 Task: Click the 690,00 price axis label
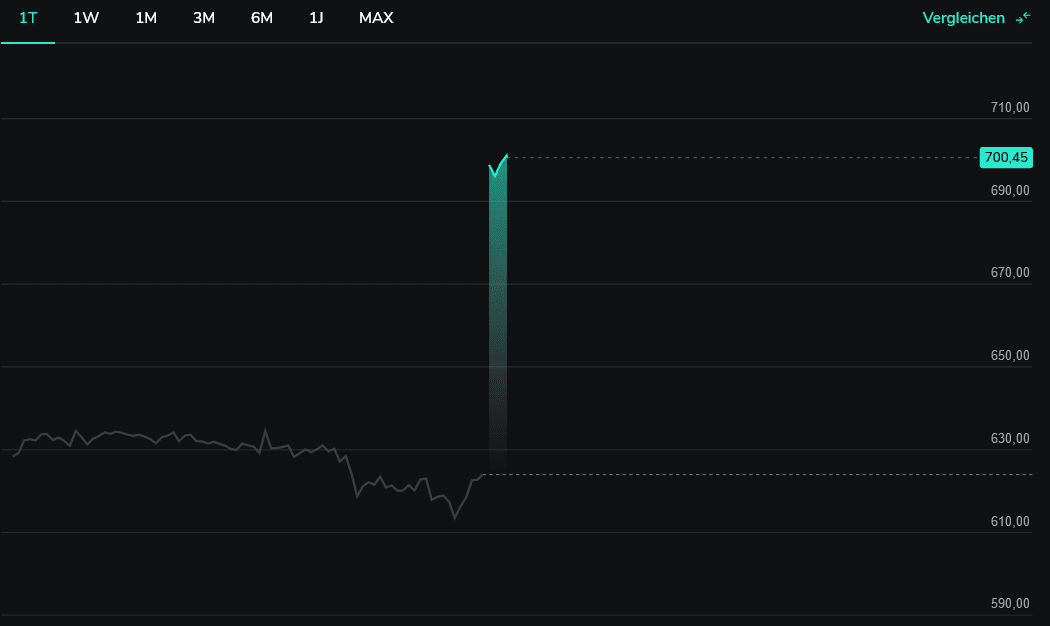pos(1009,190)
